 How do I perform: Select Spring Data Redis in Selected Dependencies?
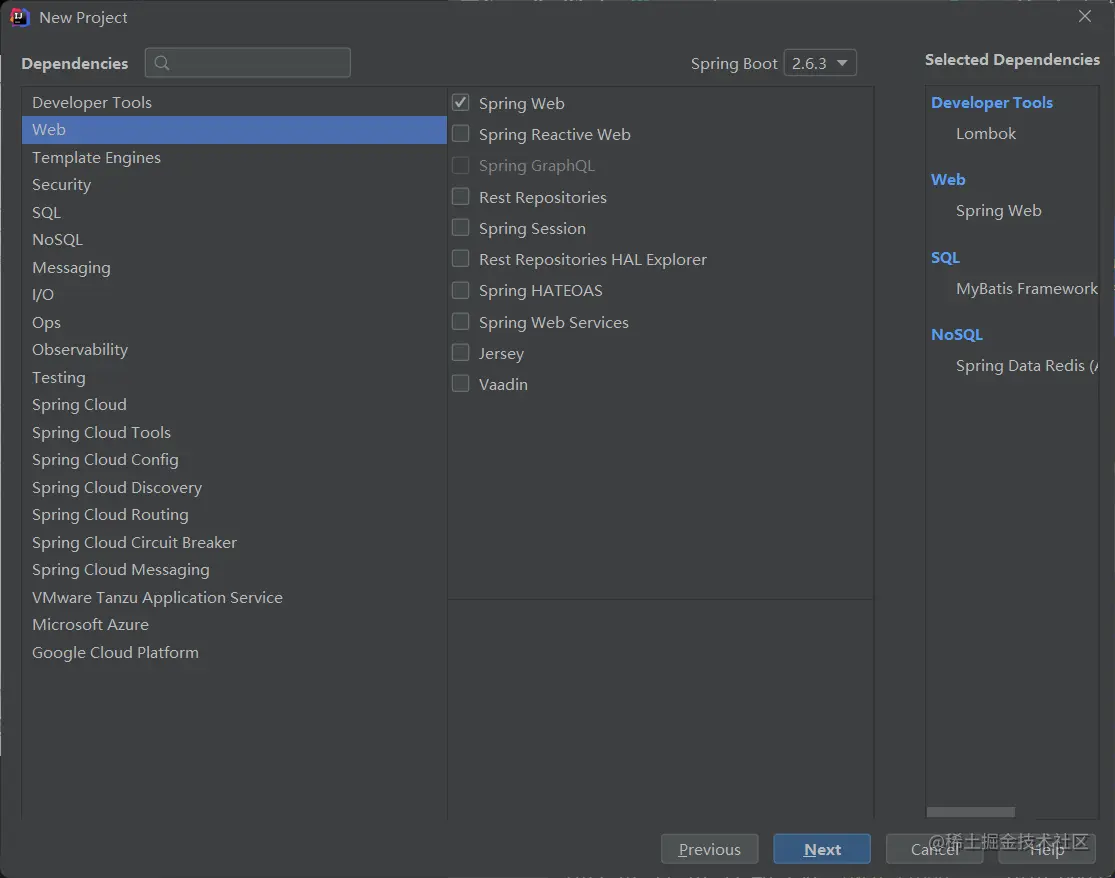(x=1026, y=366)
